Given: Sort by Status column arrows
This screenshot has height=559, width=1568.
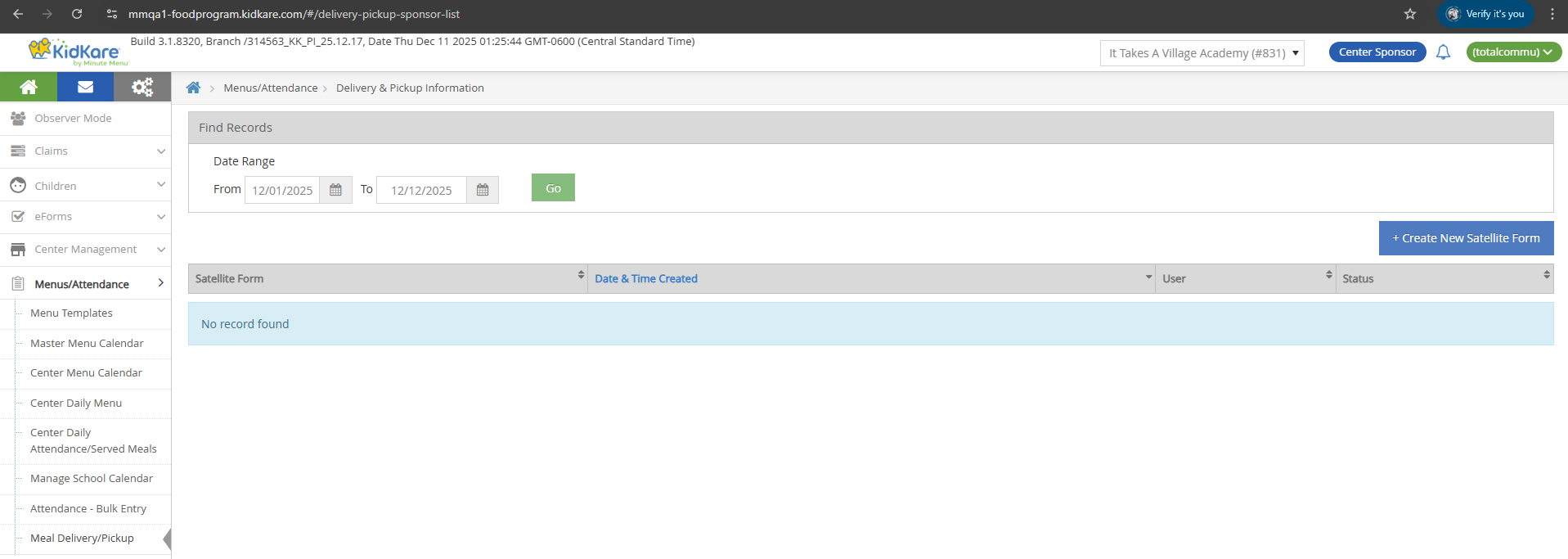Looking at the screenshot, I should point(1547,275).
